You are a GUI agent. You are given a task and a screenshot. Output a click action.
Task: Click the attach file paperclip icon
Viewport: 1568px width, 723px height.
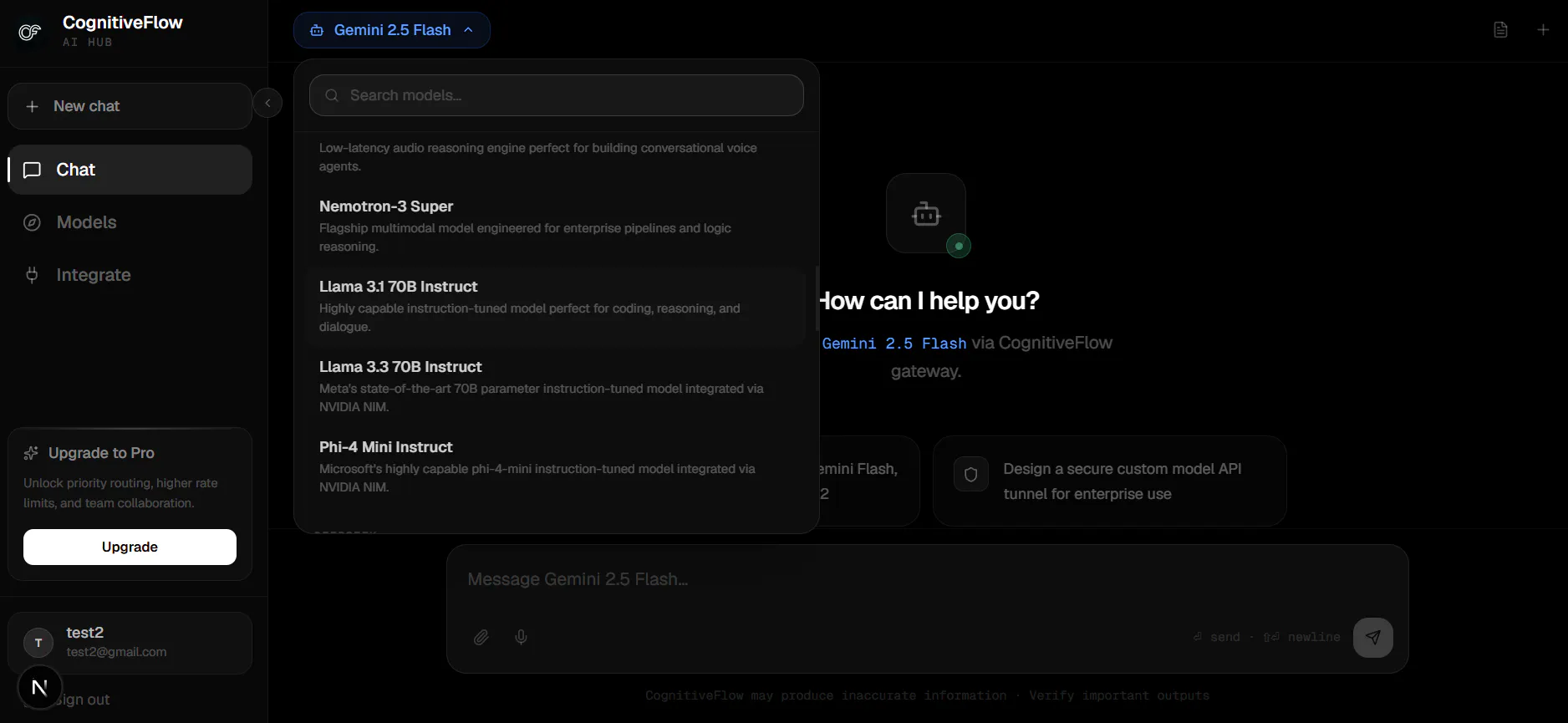point(481,637)
